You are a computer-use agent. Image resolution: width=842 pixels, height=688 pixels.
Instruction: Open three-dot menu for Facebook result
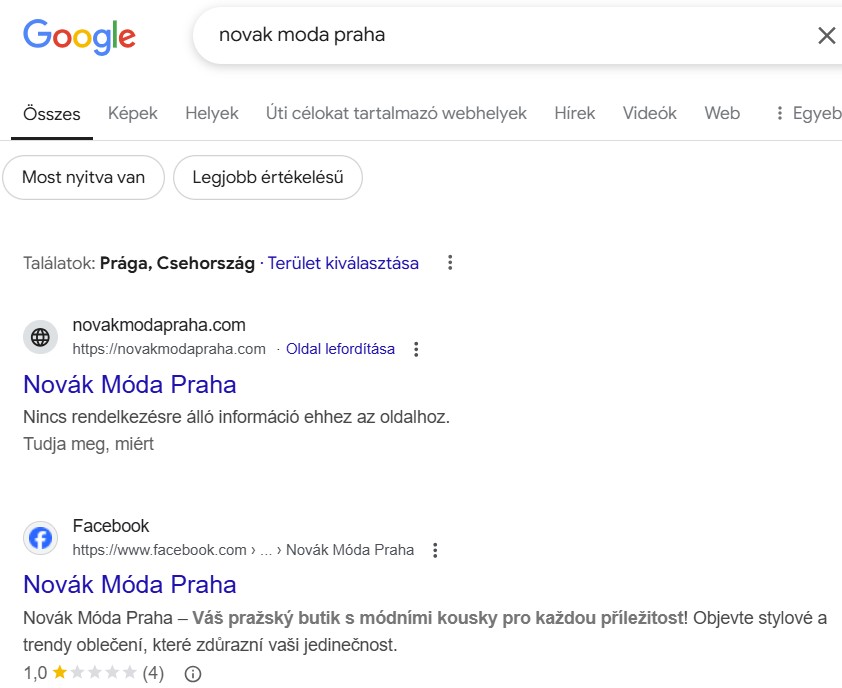click(x=435, y=550)
